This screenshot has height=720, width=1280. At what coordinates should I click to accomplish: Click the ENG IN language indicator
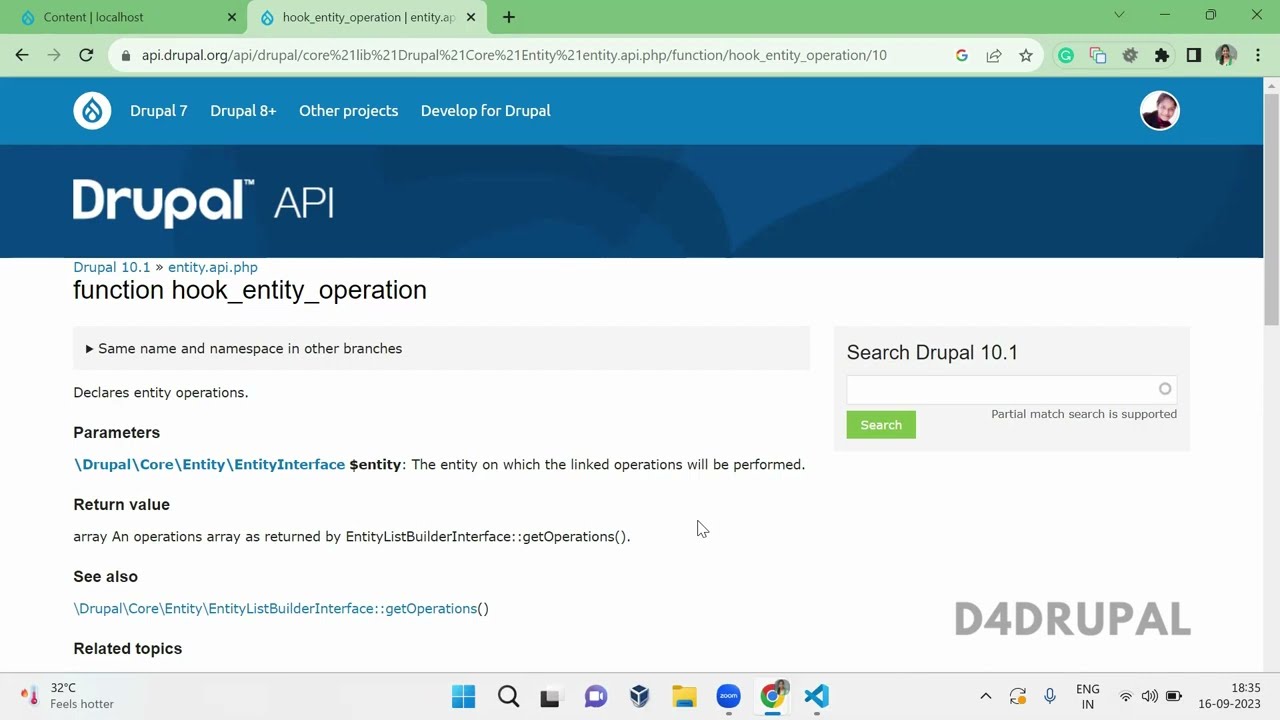[1088, 696]
